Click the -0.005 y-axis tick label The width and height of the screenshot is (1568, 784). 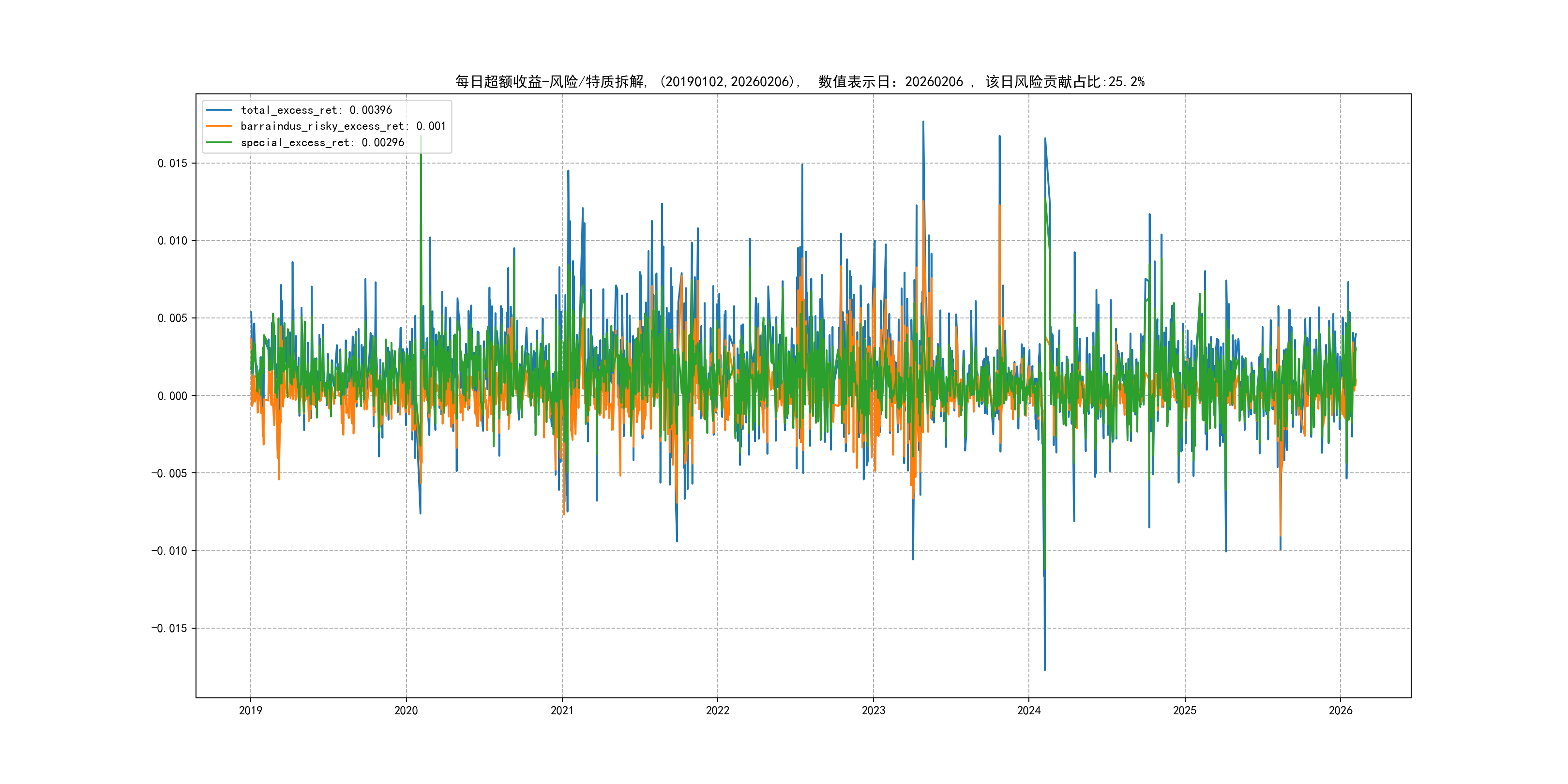169,473
